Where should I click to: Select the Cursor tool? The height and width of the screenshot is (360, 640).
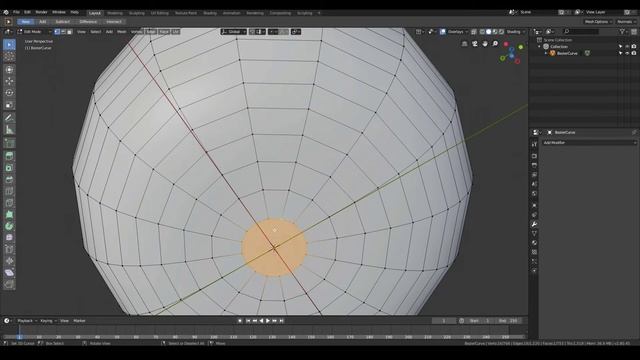[9, 57]
